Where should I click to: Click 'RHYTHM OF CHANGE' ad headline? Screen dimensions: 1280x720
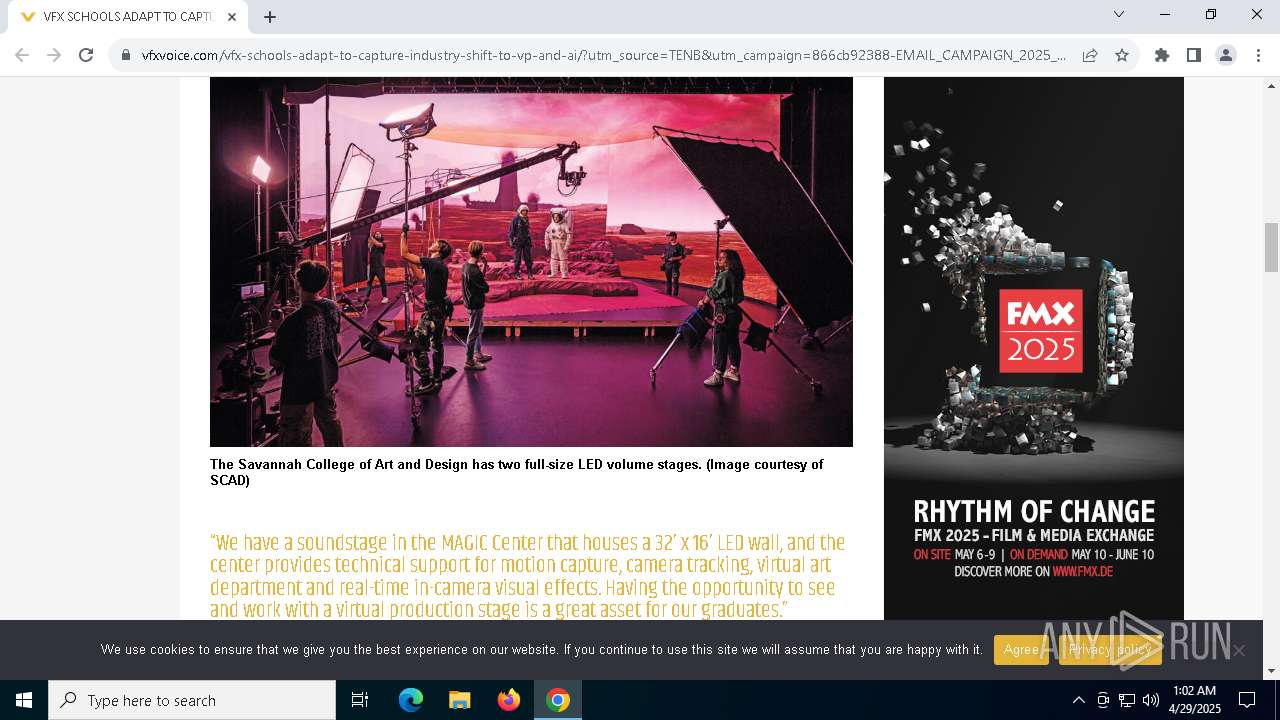click(1034, 512)
